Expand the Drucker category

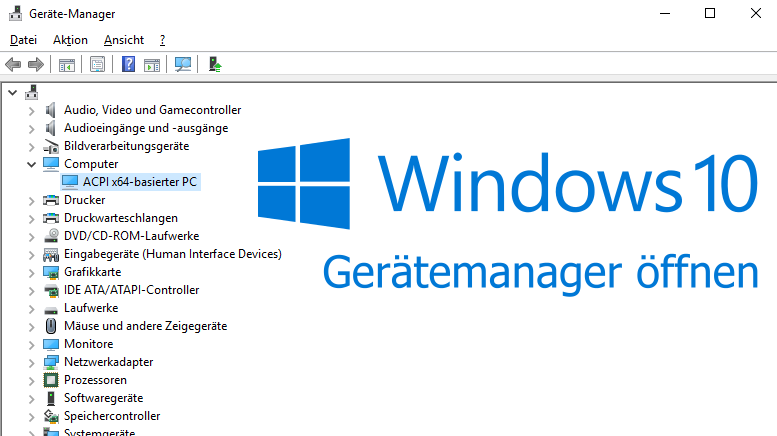click(32, 201)
